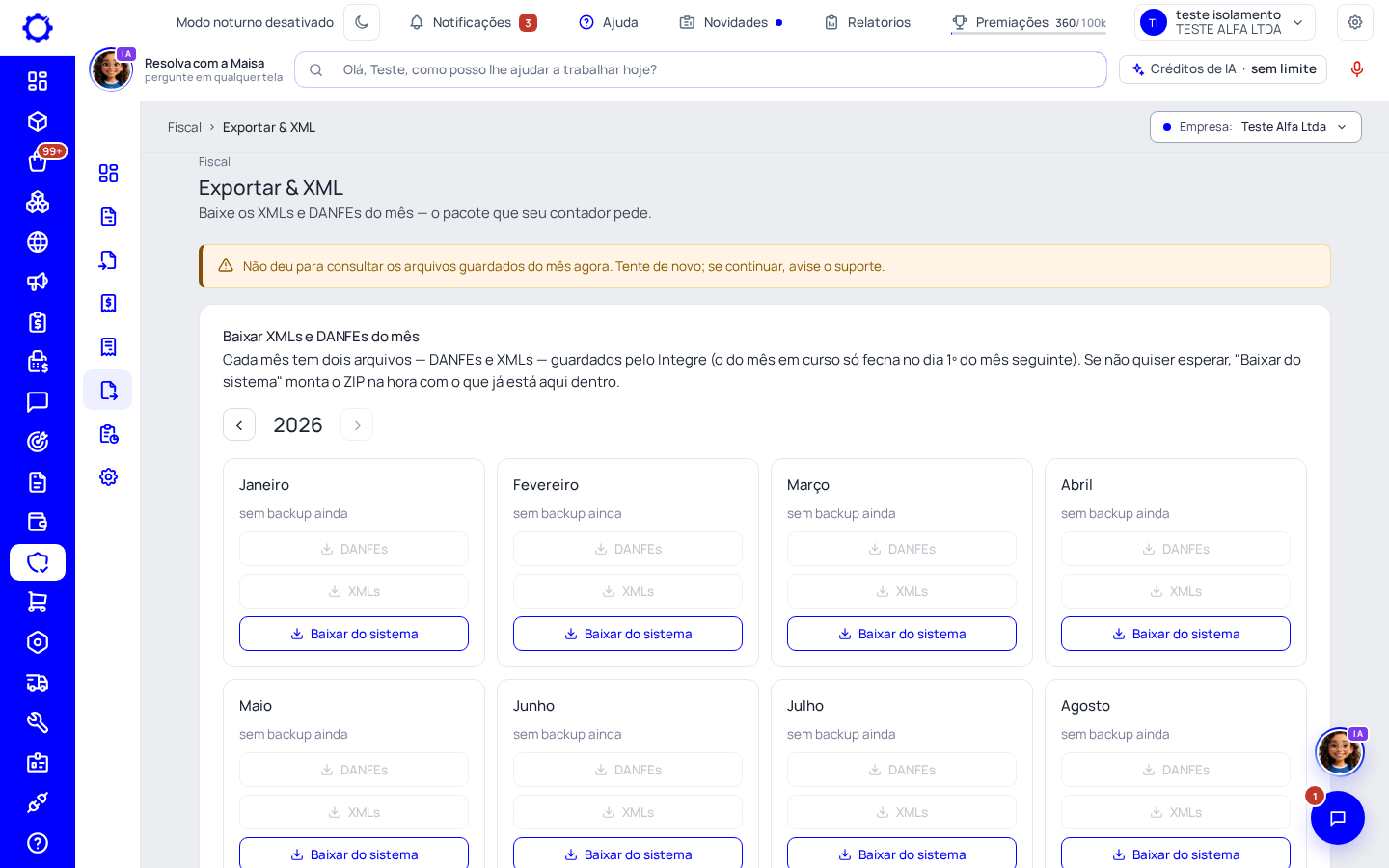1389x868 pixels.
Task: Open the target icon in blue sidebar
Action: pos(38,442)
